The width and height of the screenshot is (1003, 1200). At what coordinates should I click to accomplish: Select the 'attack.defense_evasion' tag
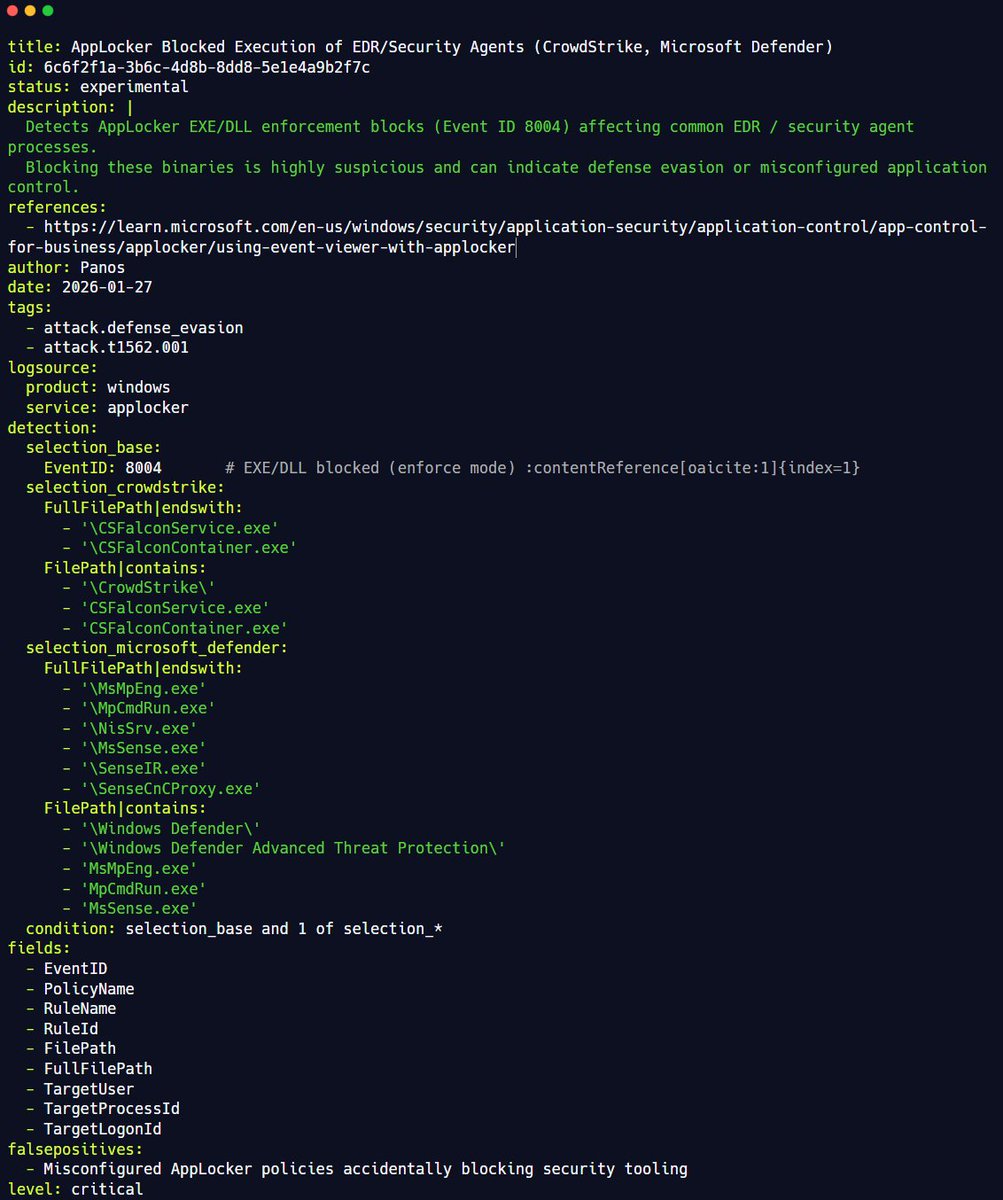(143, 327)
